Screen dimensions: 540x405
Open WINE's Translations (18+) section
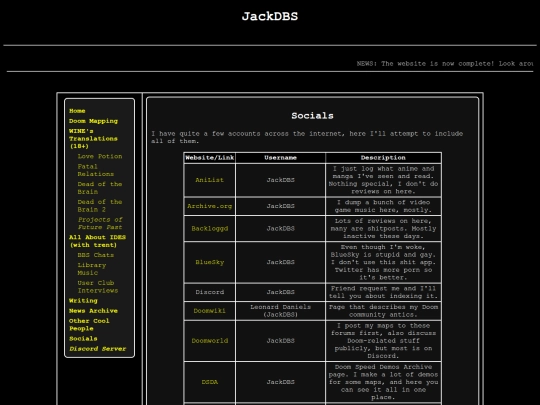(93, 138)
